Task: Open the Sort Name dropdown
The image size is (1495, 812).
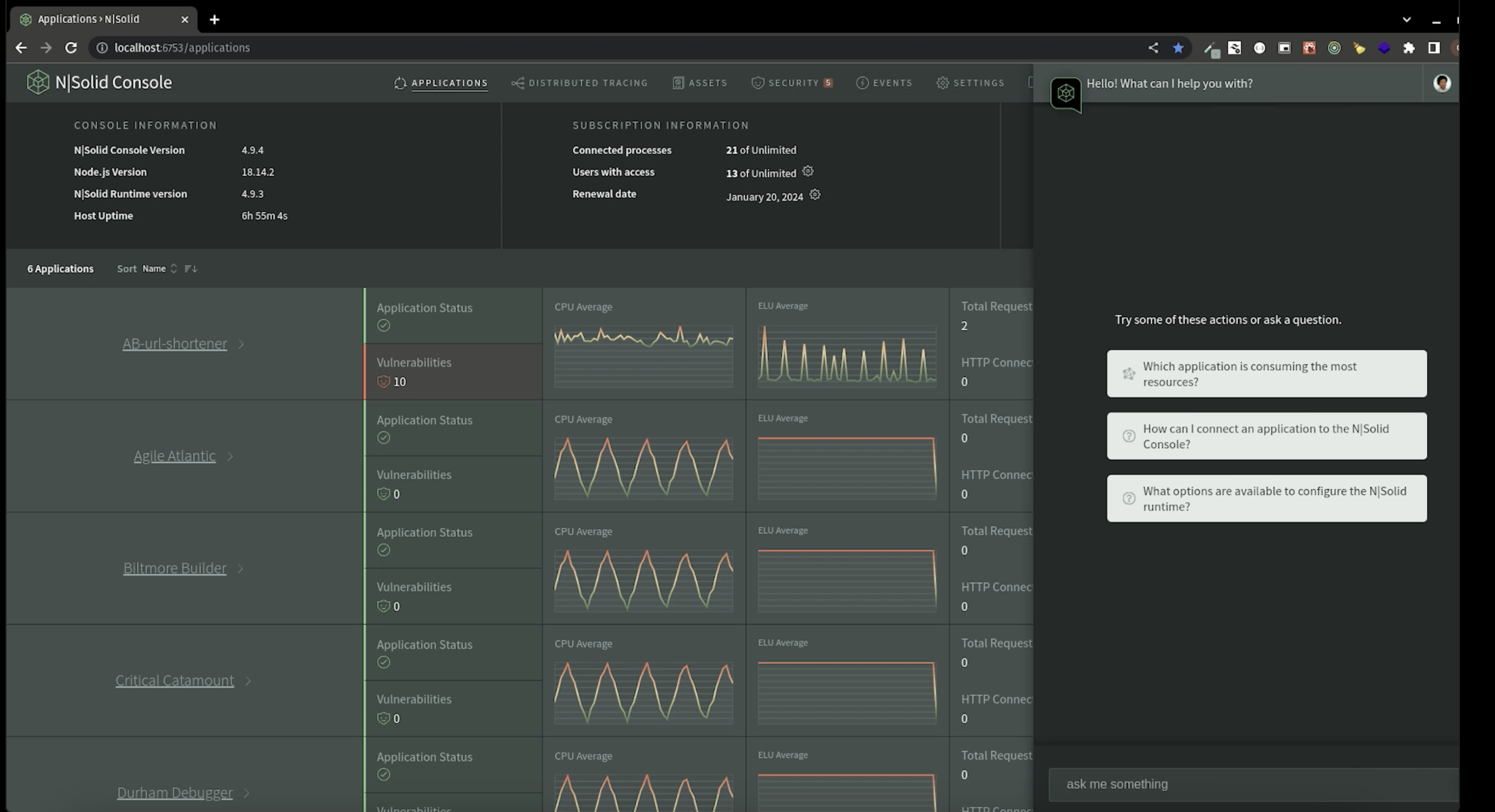Action: pyautogui.click(x=159, y=268)
